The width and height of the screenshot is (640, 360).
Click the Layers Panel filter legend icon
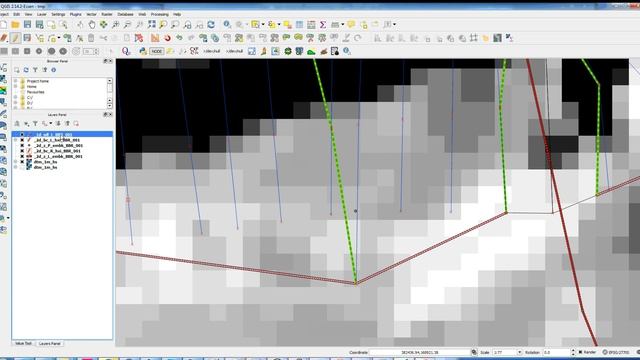pos(35,123)
